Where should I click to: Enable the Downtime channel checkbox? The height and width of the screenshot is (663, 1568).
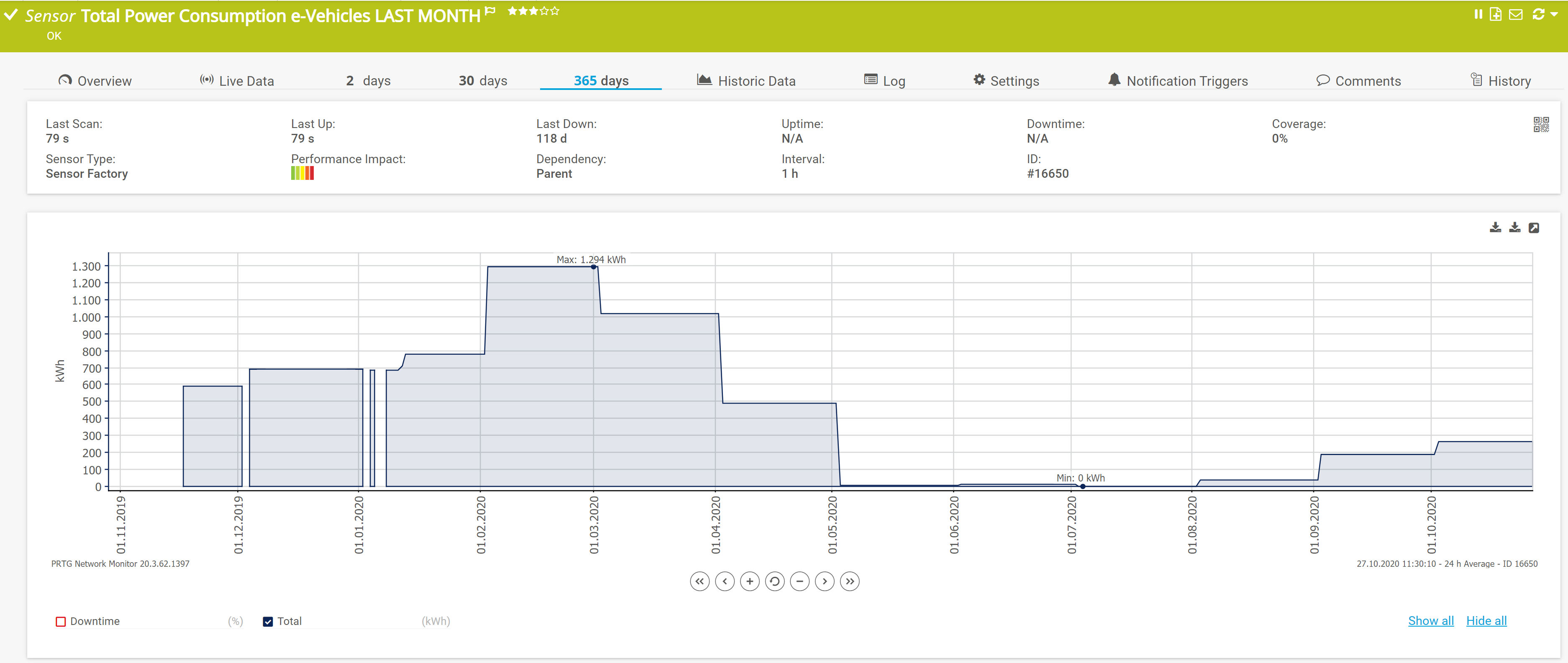tap(61, 622)
